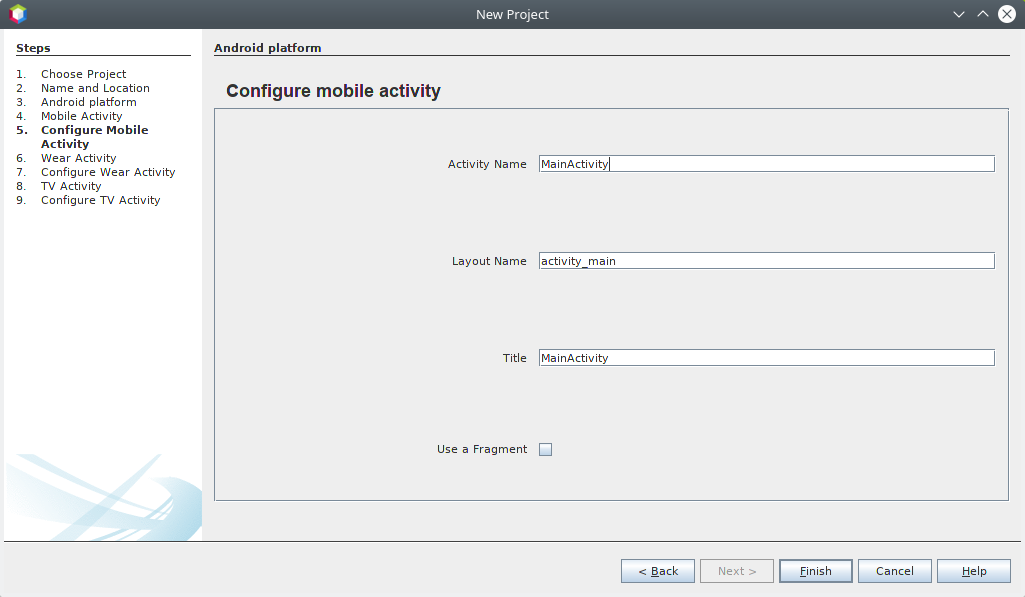Select step 6 Wear Activity
This screenshot has height=597, width=1025.
(78, 158)
